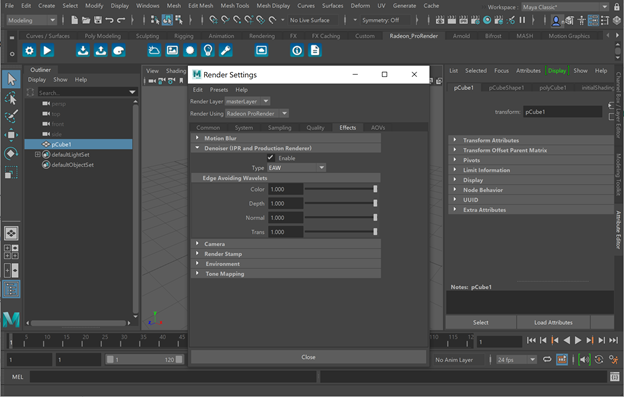Adjust the Color slider handle
The height and width of the screenshot is (397, 624).
375,189
